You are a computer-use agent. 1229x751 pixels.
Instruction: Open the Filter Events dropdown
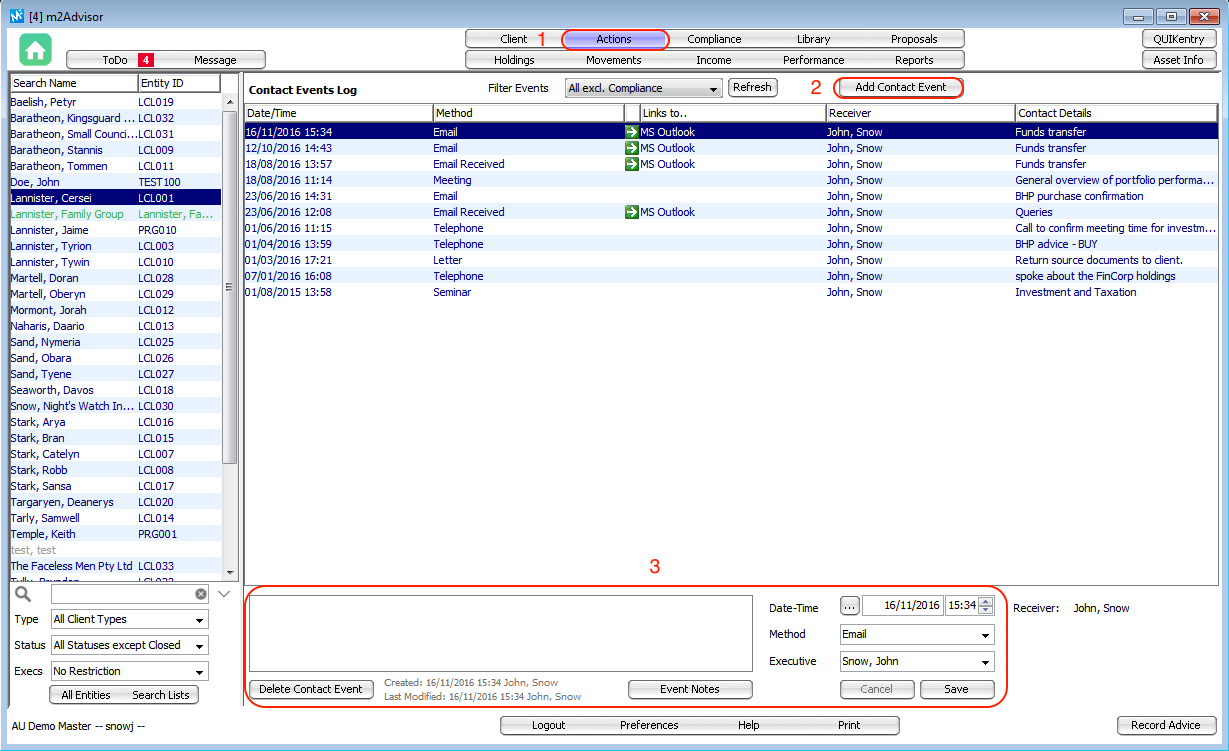point(643,88)
